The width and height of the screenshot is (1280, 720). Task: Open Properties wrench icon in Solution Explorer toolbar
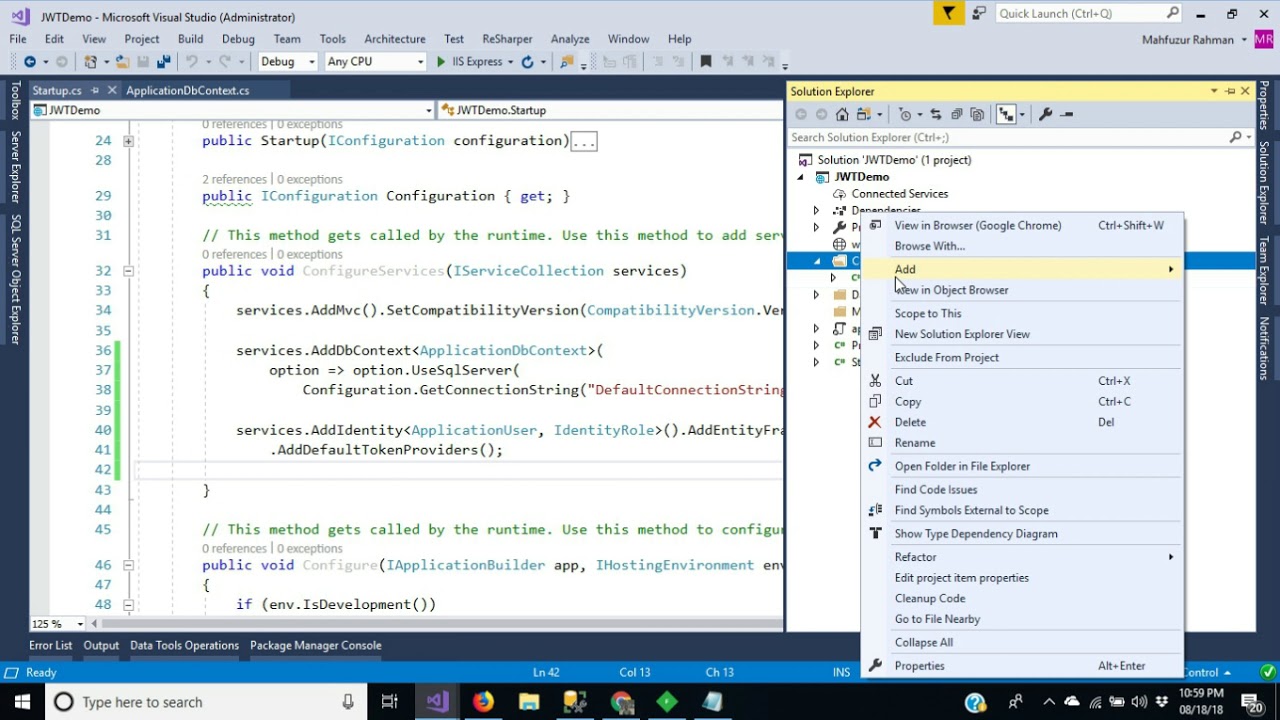1045,114
